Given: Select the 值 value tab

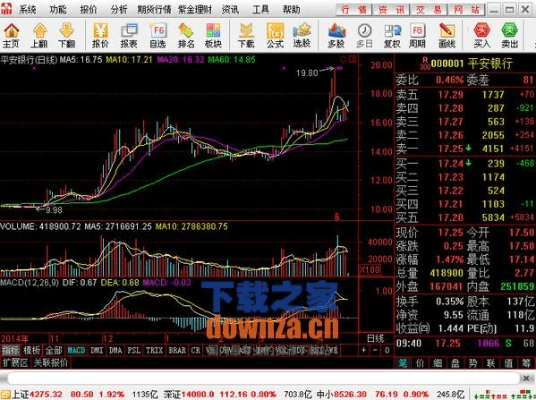Looking at the screenshot, I should (x=509, y=363).
